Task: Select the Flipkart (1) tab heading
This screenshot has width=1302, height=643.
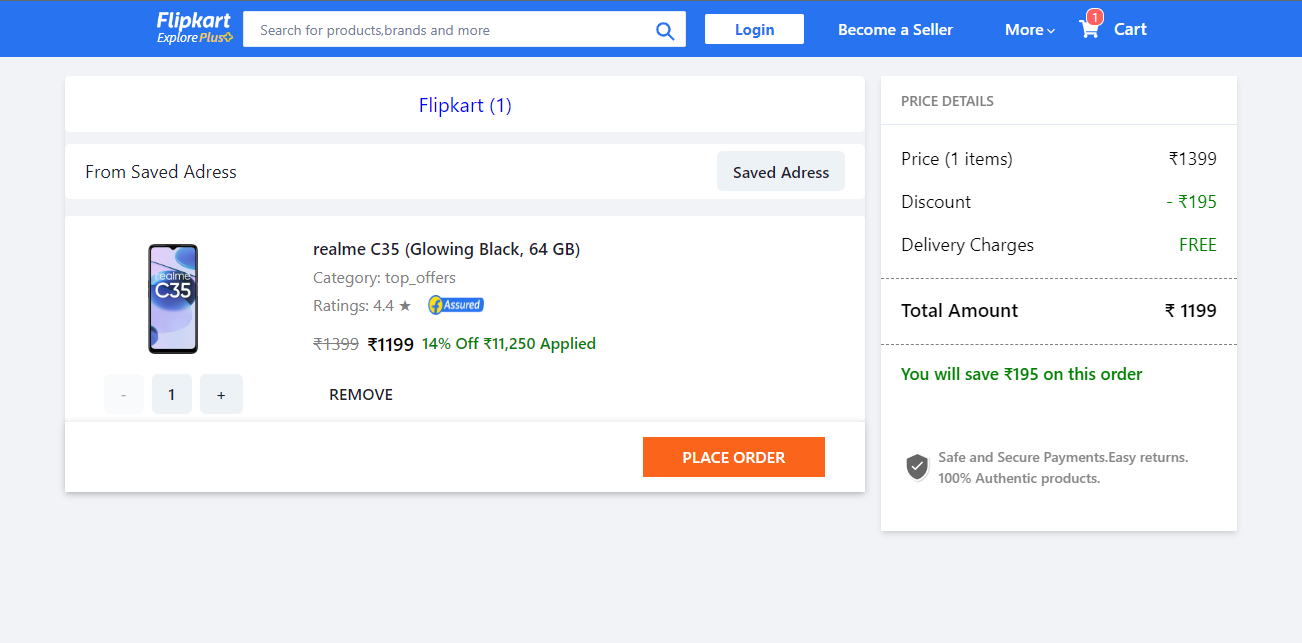Action: coord(465,105)
